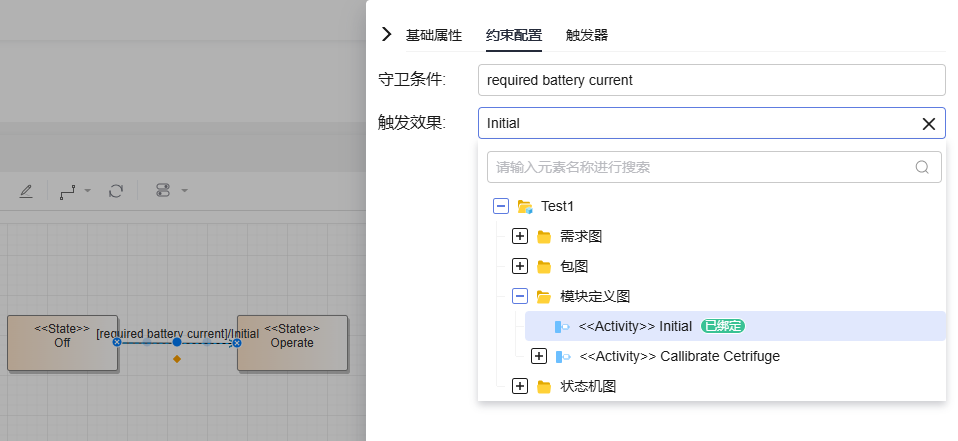Expand the 需求图 folder node

pyautogui.click(x=519, y=237)
